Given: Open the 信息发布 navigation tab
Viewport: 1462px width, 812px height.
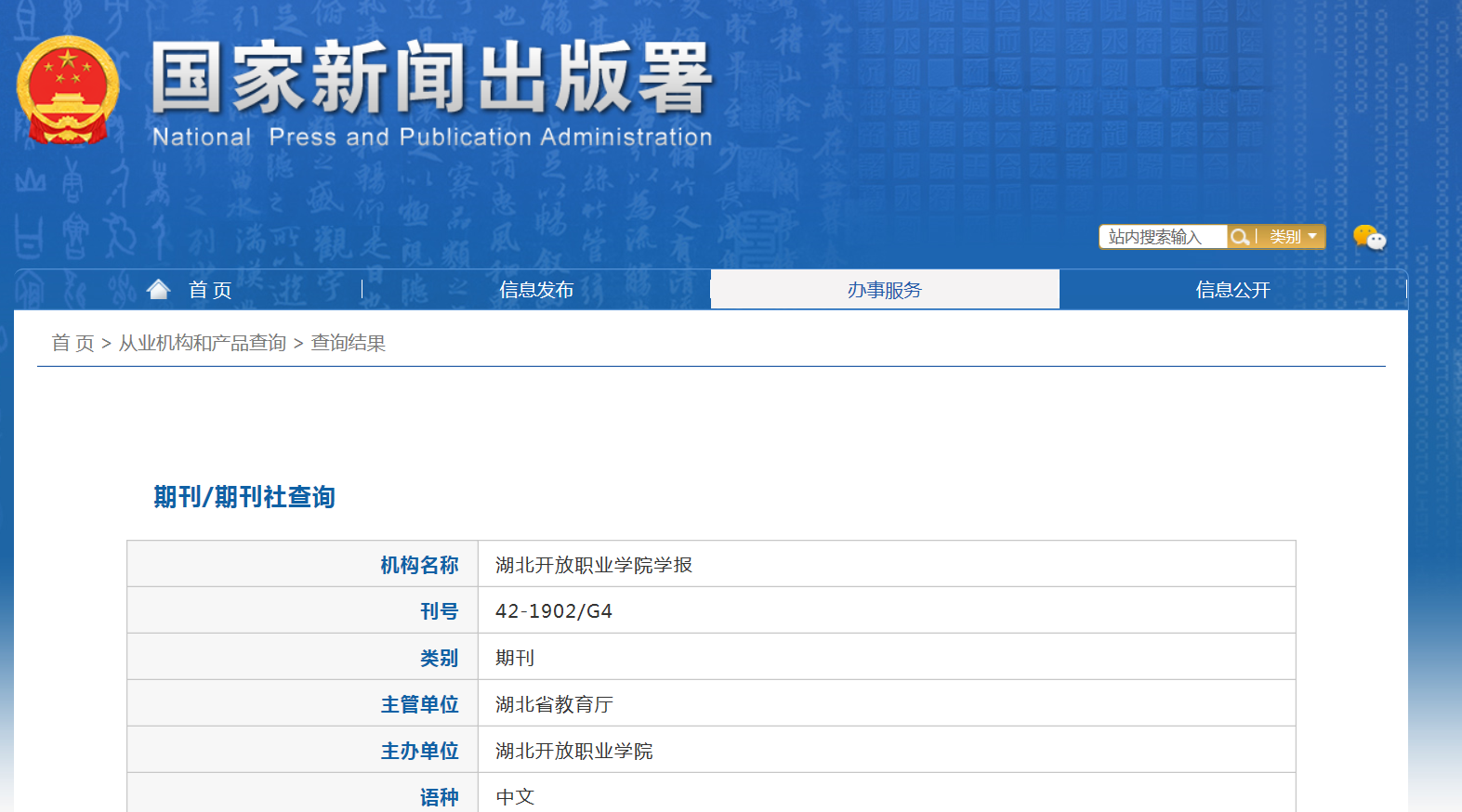Looking at the screenshot, I should (x=536, y=290).
